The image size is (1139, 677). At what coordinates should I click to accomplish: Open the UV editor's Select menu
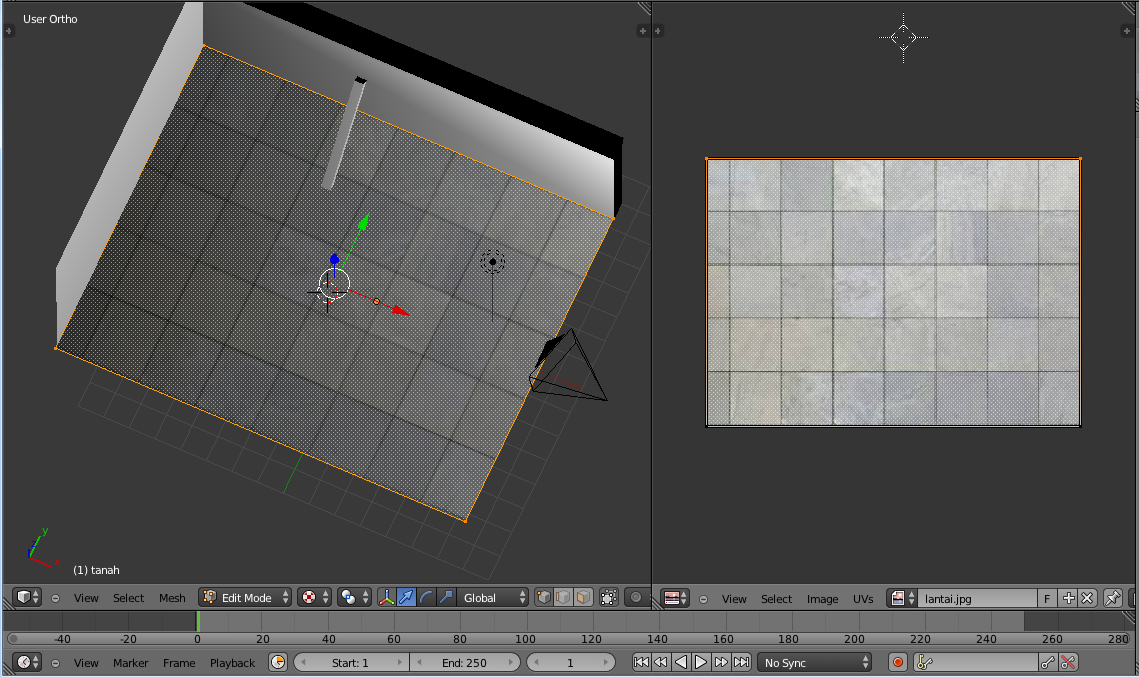[x=777, y=599]
